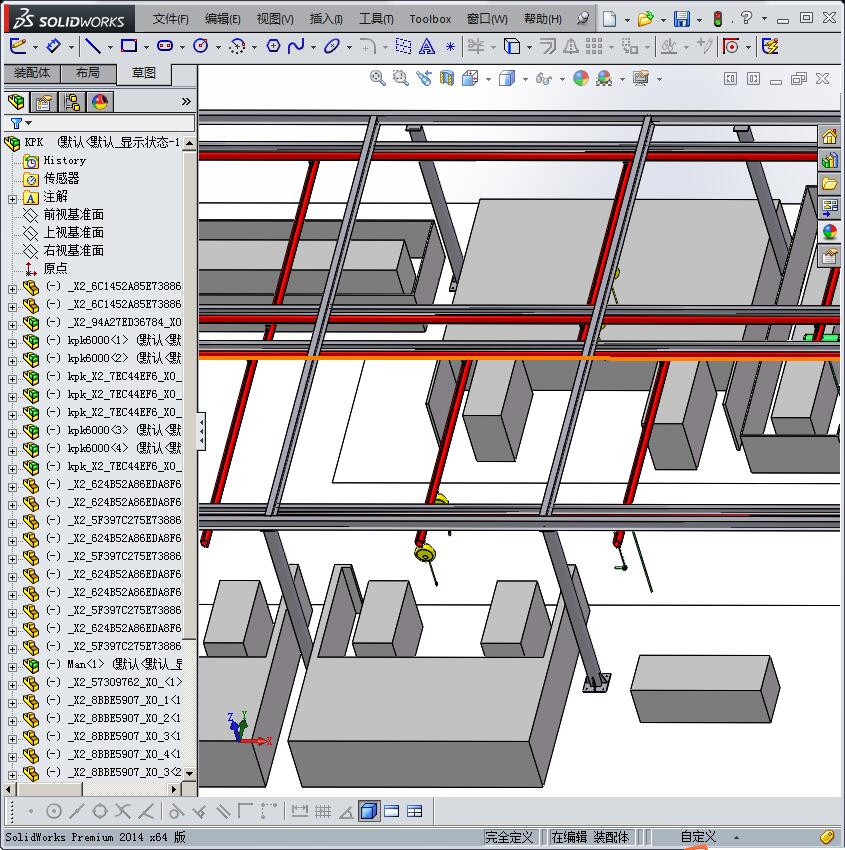Screen dimensions: 845x850
Task: Select the Ellipse tool
Action: pyautogui.click(x=332, y=47)
